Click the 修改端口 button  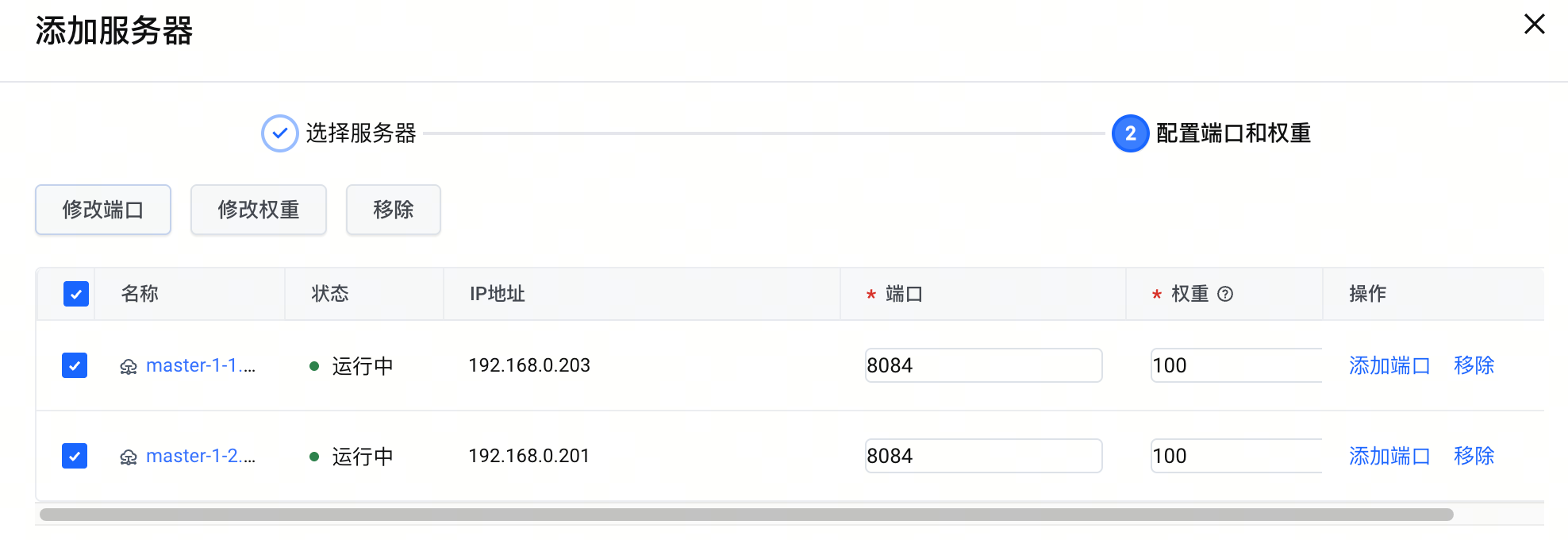103,210
